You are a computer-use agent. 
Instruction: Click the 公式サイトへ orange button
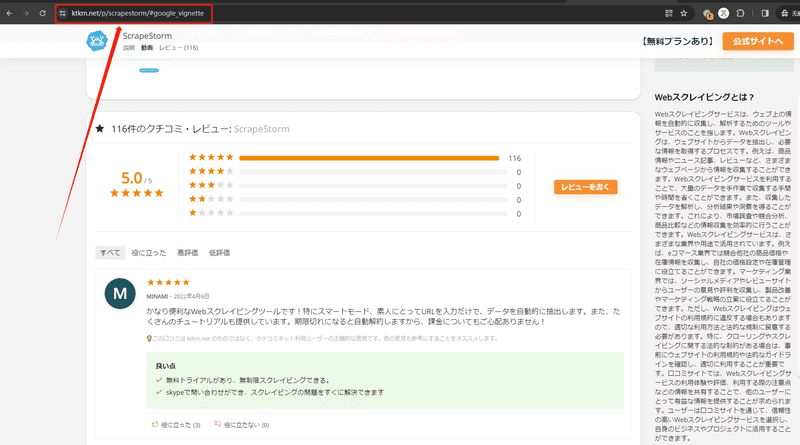point(758,41)
